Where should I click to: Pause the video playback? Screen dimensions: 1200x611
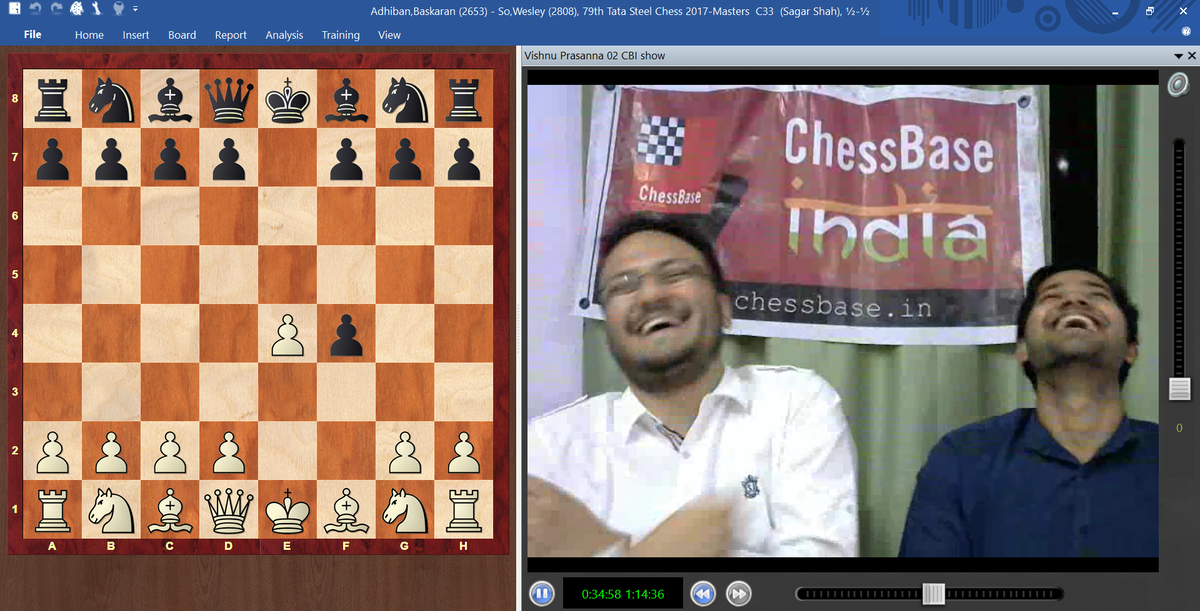(x=541, y=594)
